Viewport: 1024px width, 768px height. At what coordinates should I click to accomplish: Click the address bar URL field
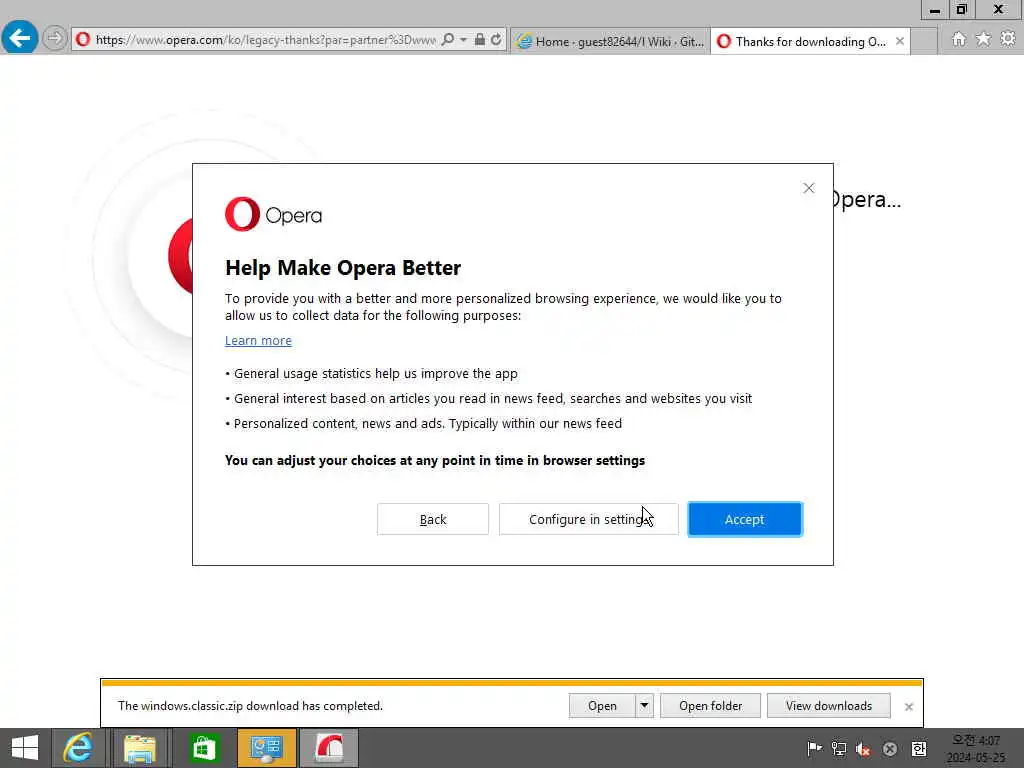coord(265,40)
